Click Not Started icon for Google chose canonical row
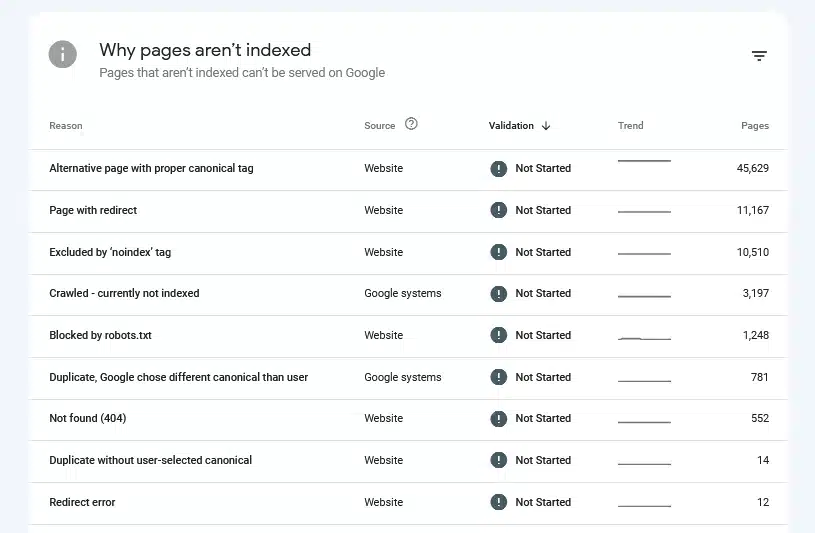This screenshot has width=815, height=533. [498, 377]
